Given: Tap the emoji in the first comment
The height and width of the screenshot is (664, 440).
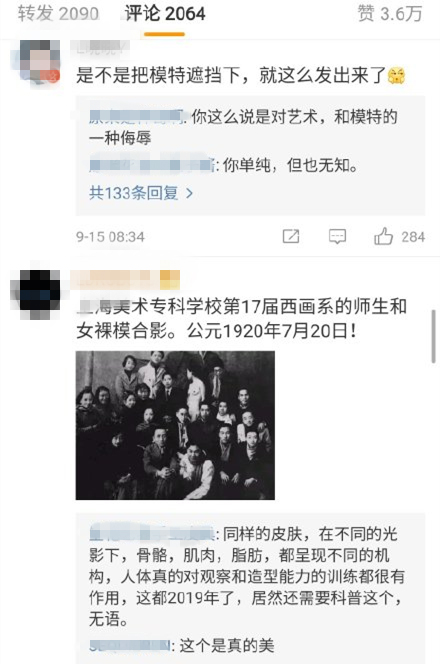Looking at the screenshot, I should (396, 76).
